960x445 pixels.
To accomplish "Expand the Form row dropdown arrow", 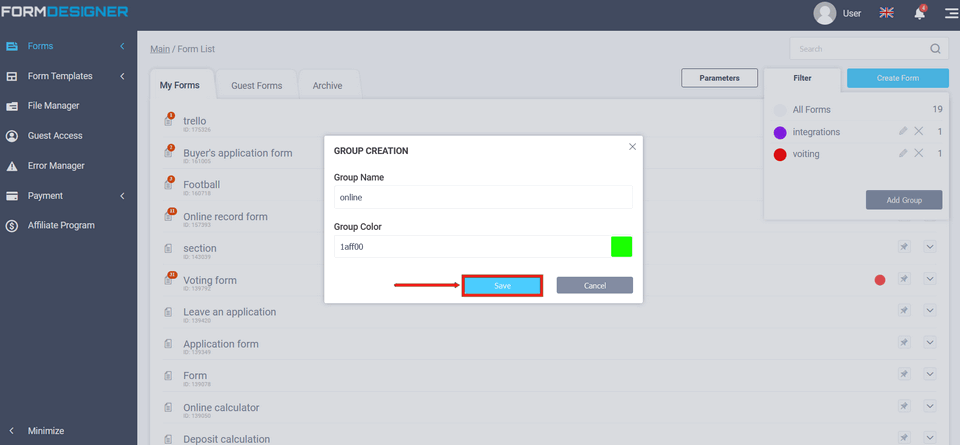I will tap(929, 374).
